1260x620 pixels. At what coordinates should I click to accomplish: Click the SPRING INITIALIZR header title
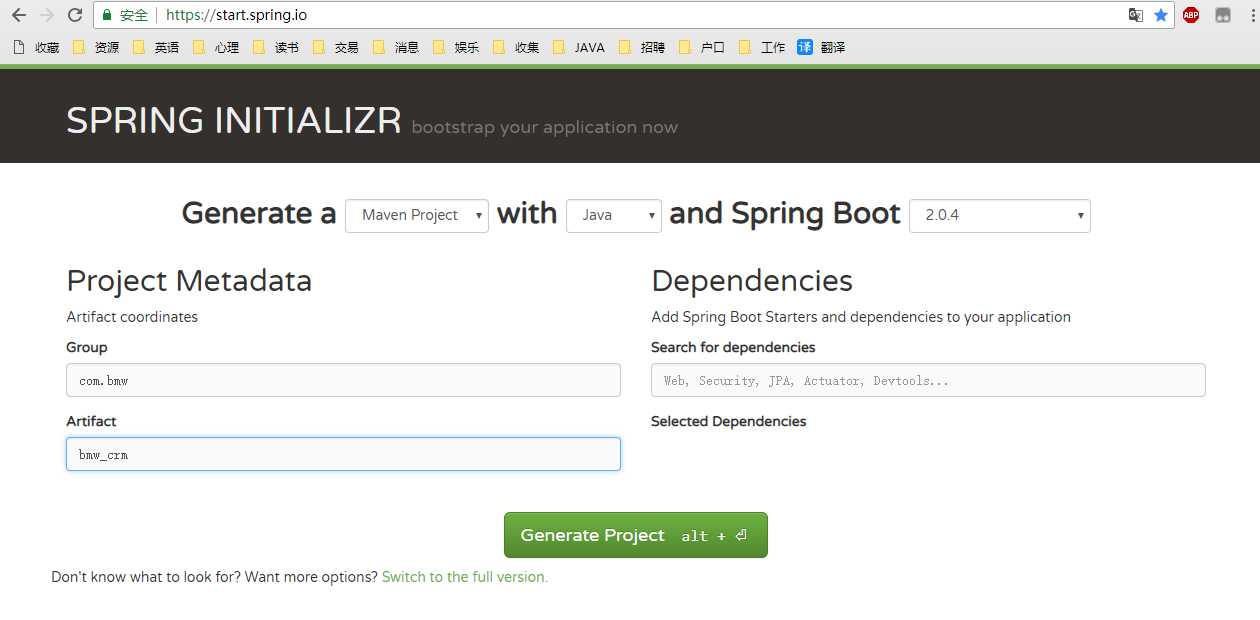coord(234,121)
